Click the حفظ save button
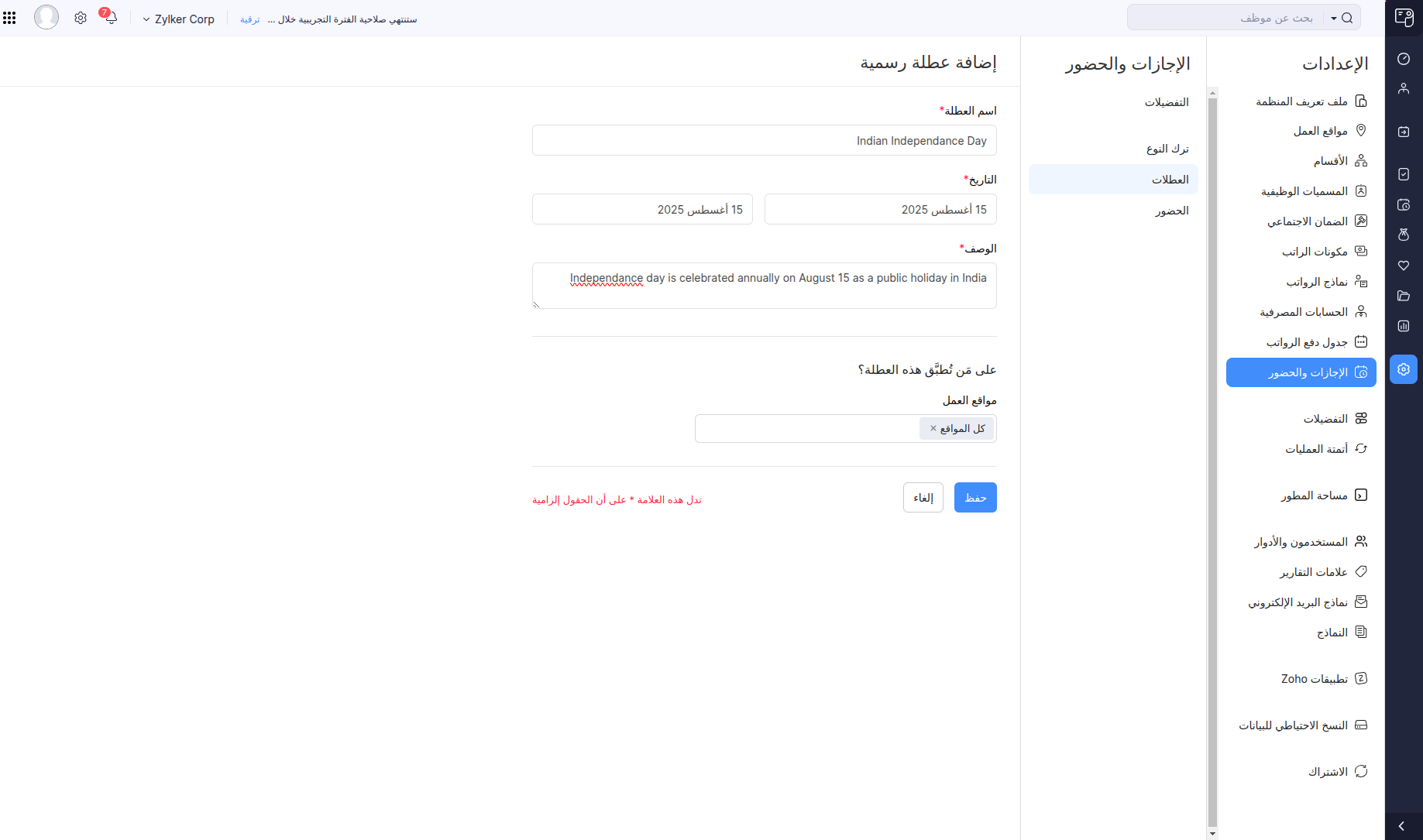Image resolution: width=1423 pixels, height=840 pixels. click(x=975, y=498)
